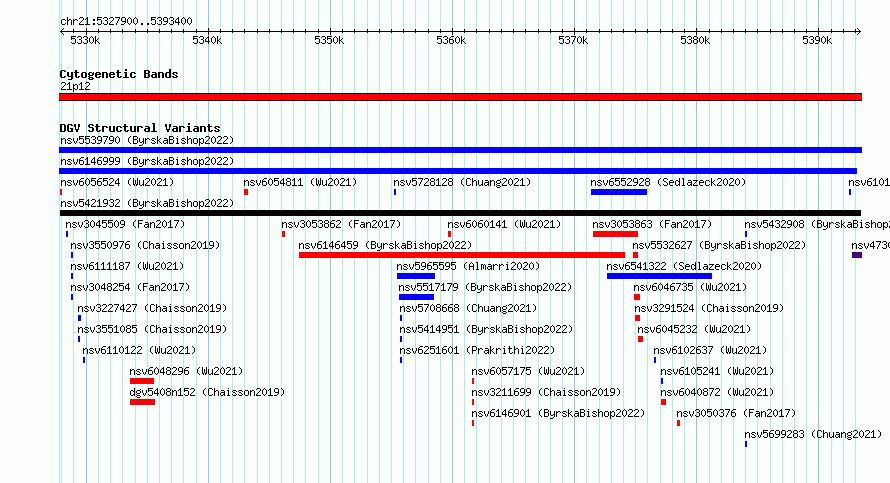Select nsv3551085 (Chaisson2019) label
This screenshot has height=483, width=890.
pos(152,329)
